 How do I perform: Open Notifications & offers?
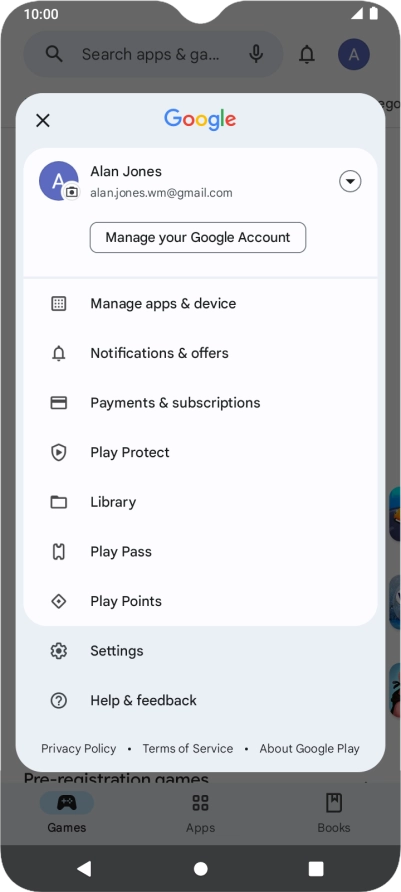point(200,353)
